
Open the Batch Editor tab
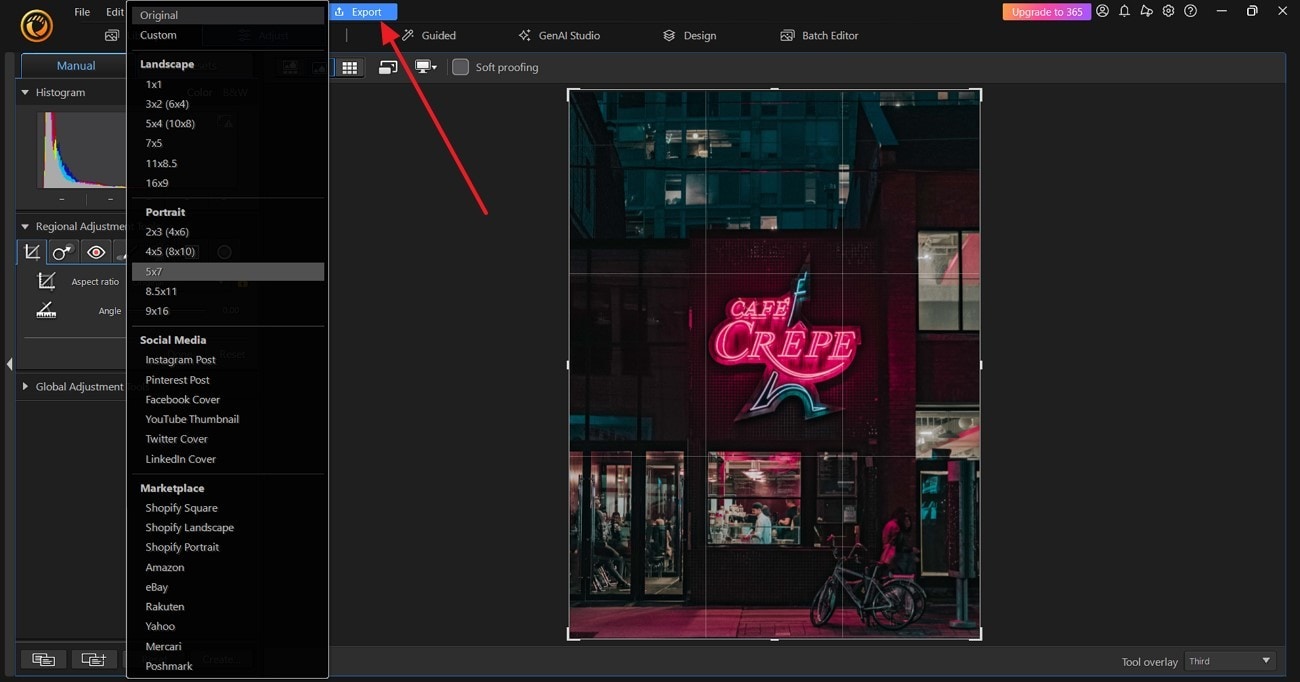[819, 35]
